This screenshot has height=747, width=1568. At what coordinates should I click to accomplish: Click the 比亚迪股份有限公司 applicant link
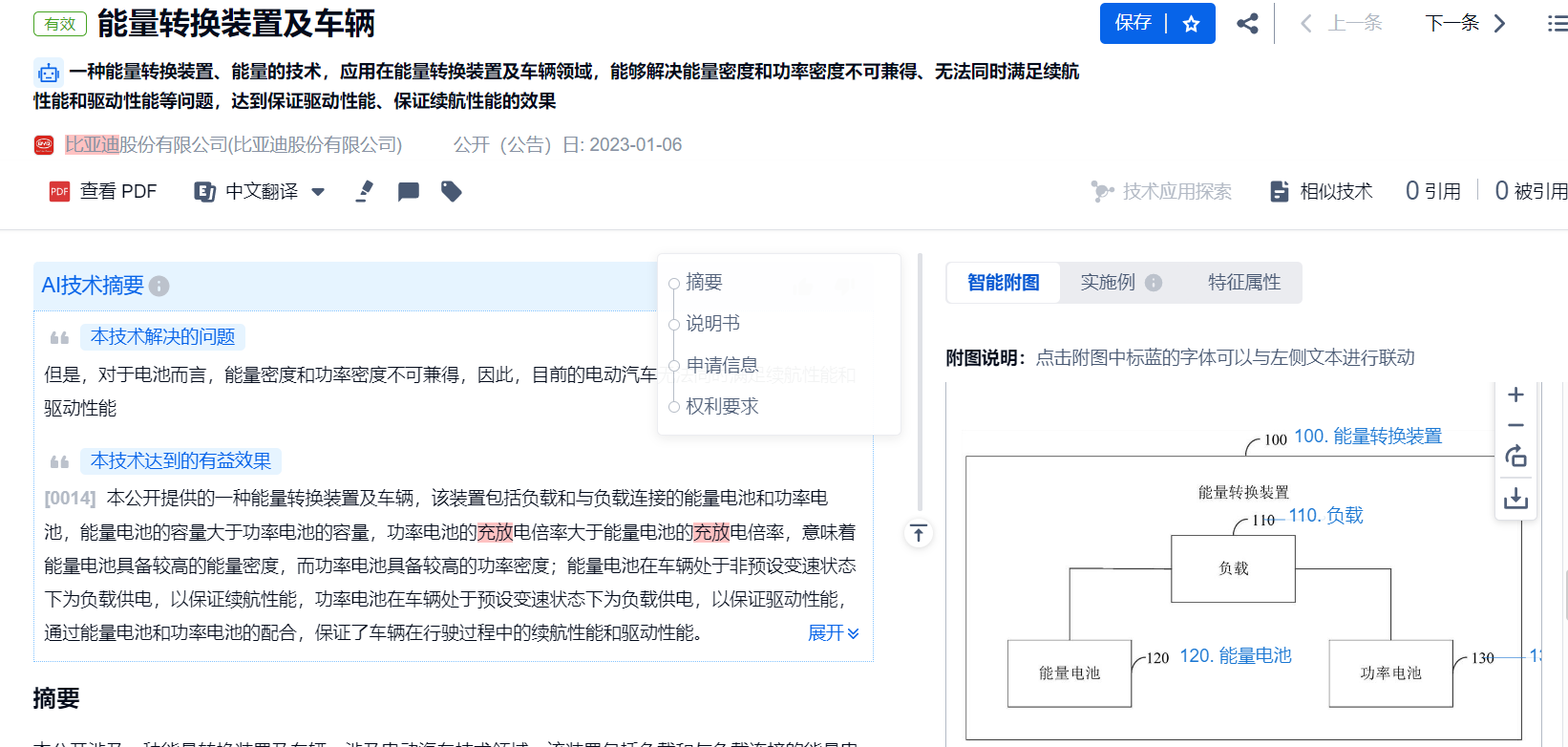(x=233, y=145)
